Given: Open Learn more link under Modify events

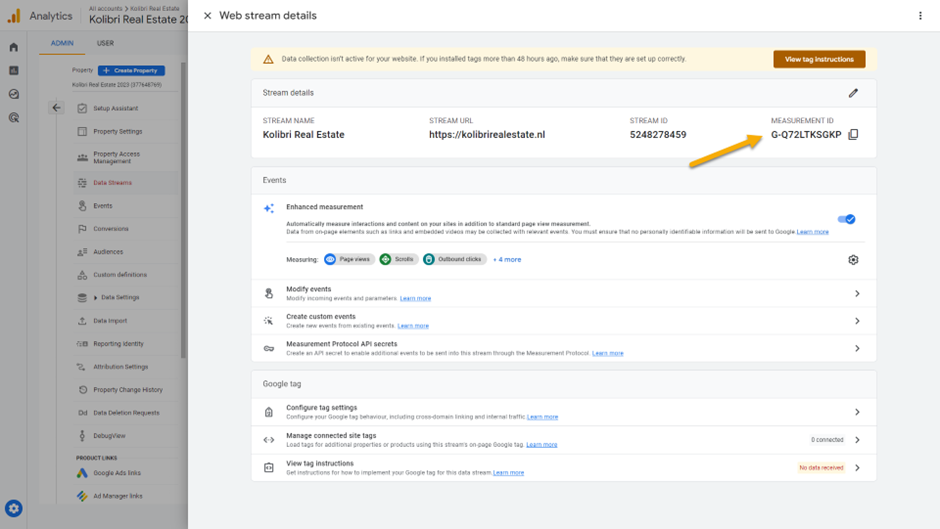Looking at the screenshot, I should [415, 298].
